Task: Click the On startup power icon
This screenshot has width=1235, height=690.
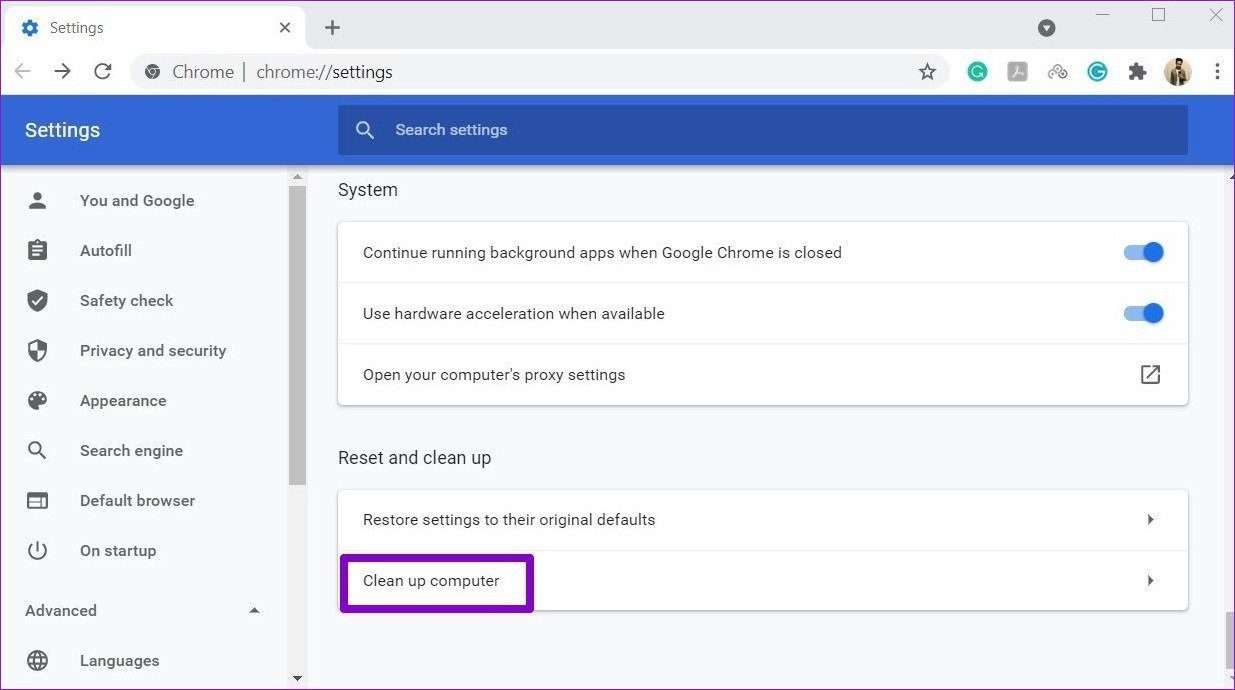Action: click(38, 550)
